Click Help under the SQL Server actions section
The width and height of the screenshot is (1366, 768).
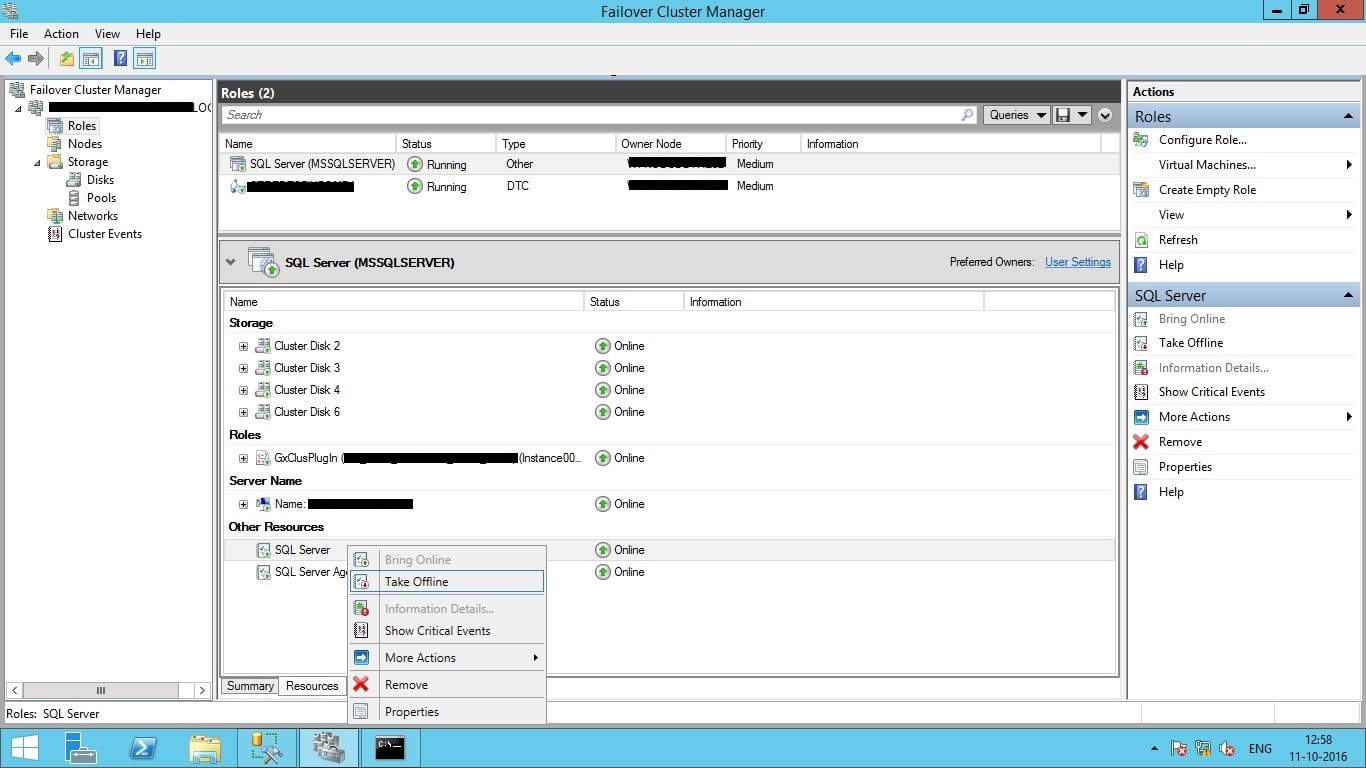click(1171, 492)
